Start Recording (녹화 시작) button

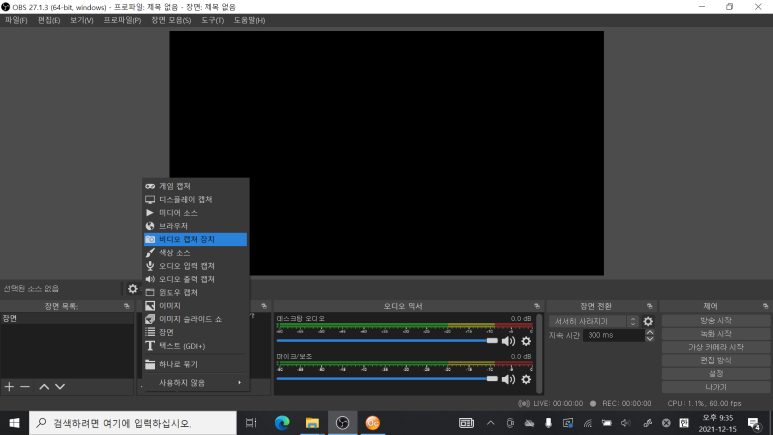coord(716,334)
